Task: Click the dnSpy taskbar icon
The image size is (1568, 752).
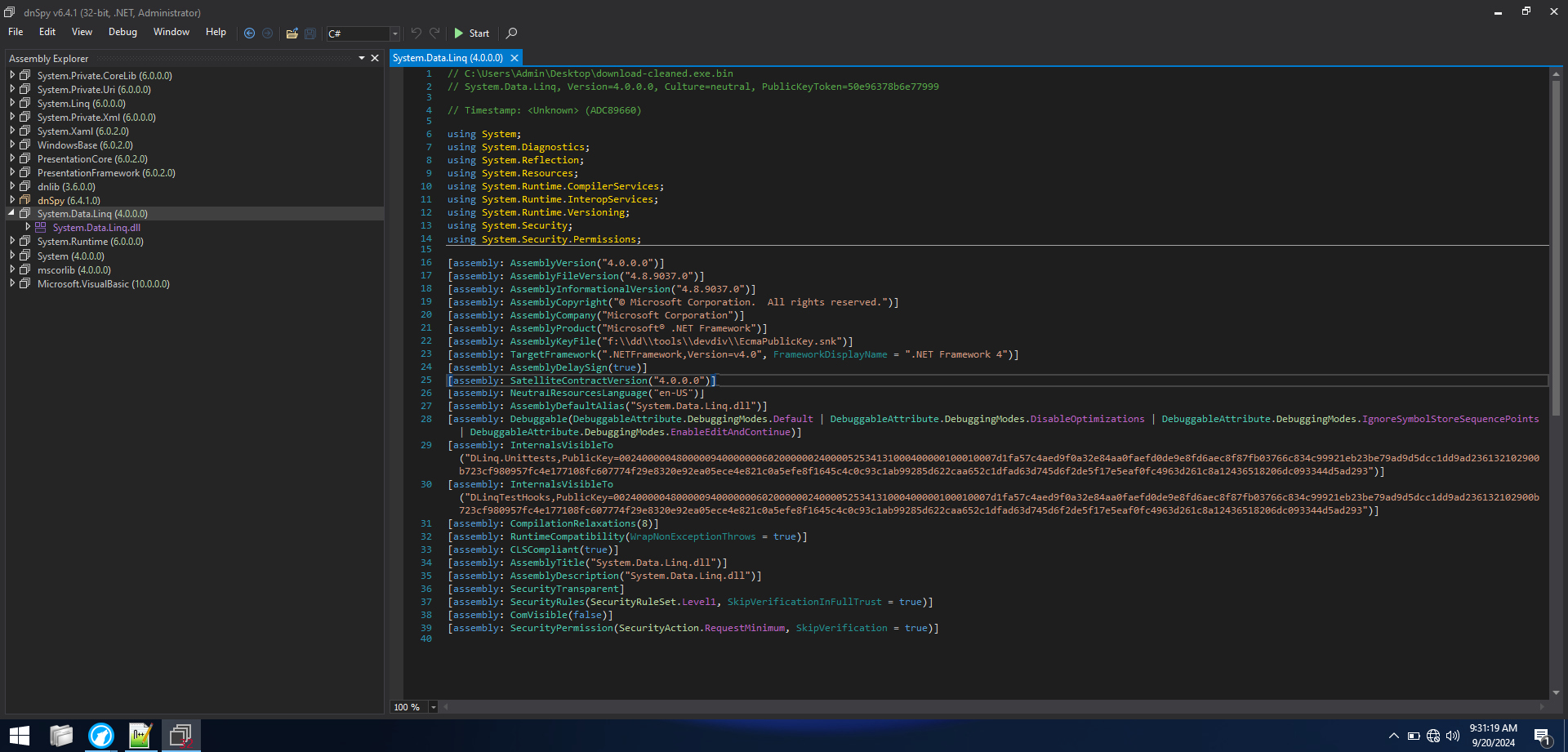Action: point(180,736)
